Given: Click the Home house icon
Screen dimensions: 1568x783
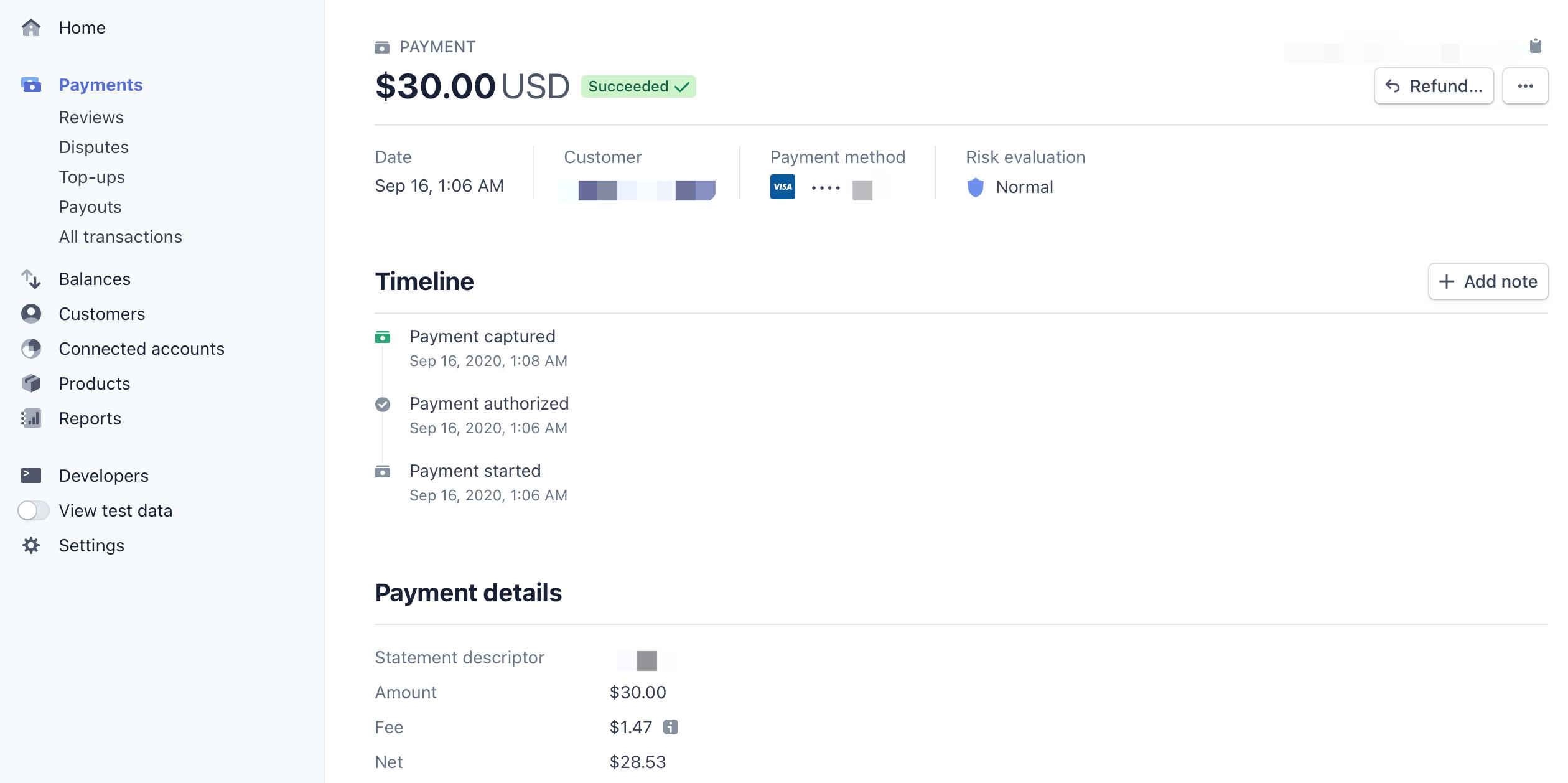Looking at the screenshot, I should tap(31, 28).
